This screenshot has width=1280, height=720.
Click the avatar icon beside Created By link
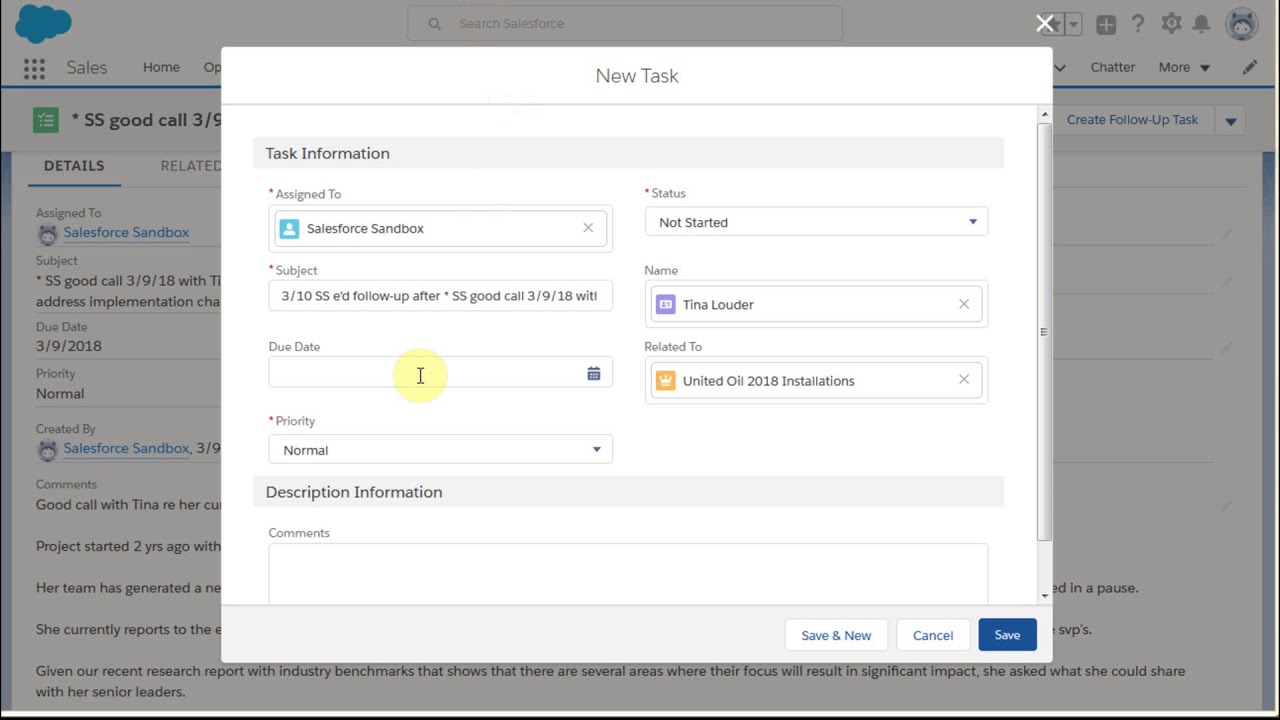pos(47,449)
